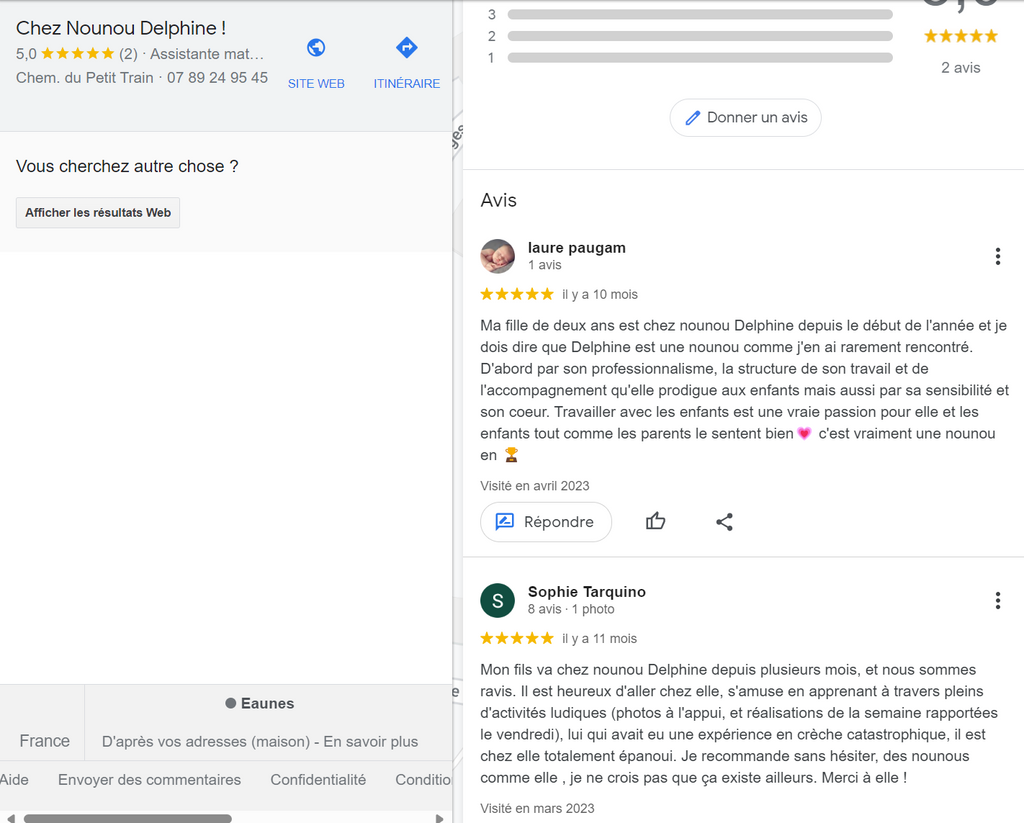Like laure paugam's review with thumbs-up

point(655,521)
